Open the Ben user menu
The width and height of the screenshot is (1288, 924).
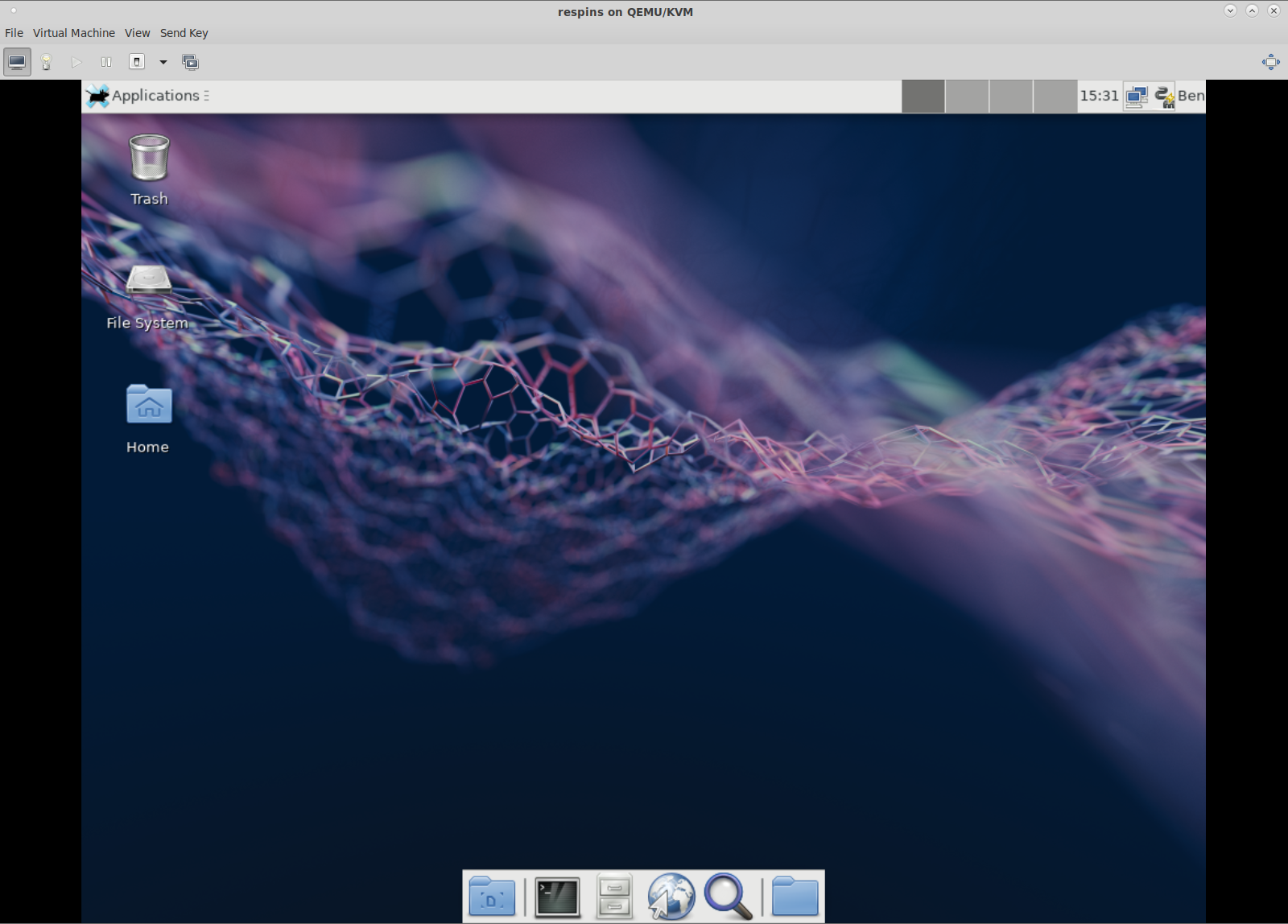click(x=1191, y=96)
